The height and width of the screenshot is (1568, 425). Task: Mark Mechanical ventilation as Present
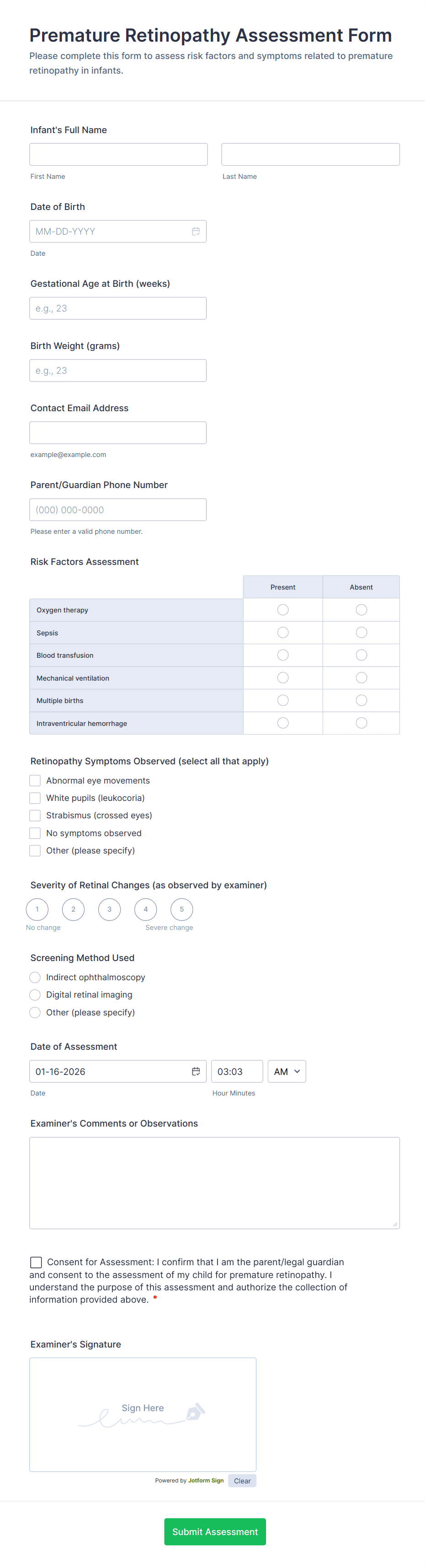[283, 677]
